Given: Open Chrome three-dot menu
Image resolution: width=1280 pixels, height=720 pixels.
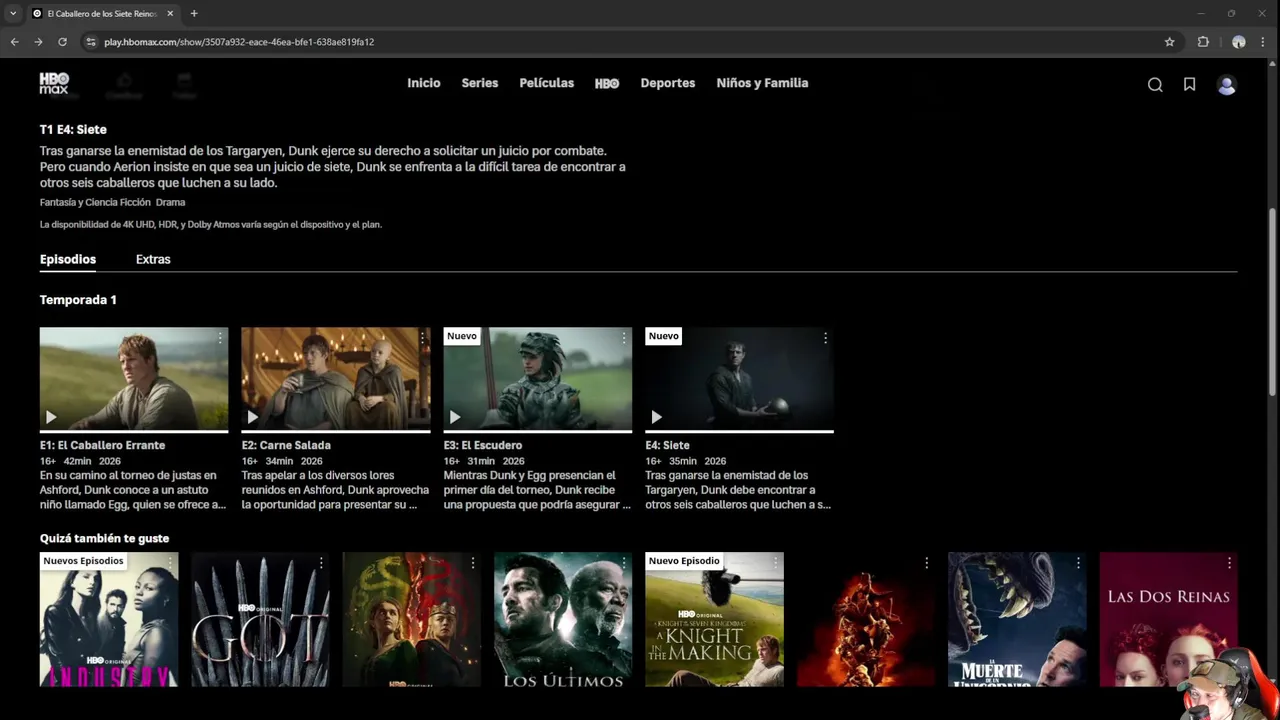Looking at the screenshot, I should [1265, 42].
